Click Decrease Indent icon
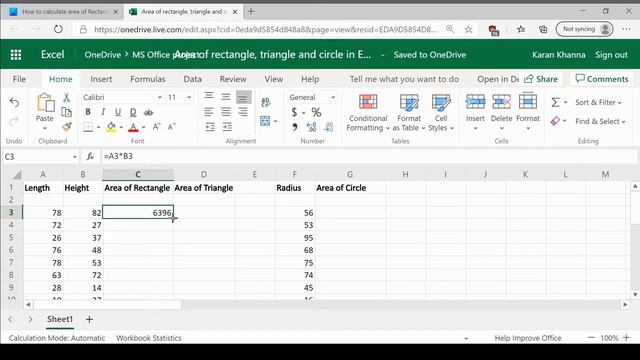Viewport: 640px width, 360px height. (210, 127)
